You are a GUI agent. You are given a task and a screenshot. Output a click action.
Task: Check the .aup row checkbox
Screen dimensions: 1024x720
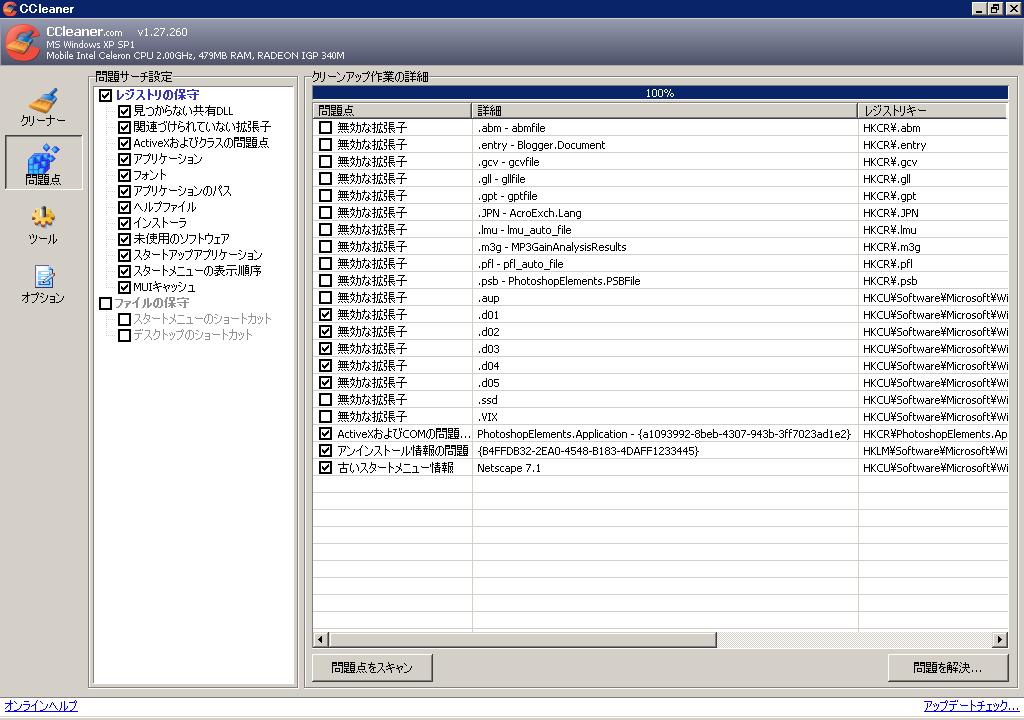coord(325,297)
